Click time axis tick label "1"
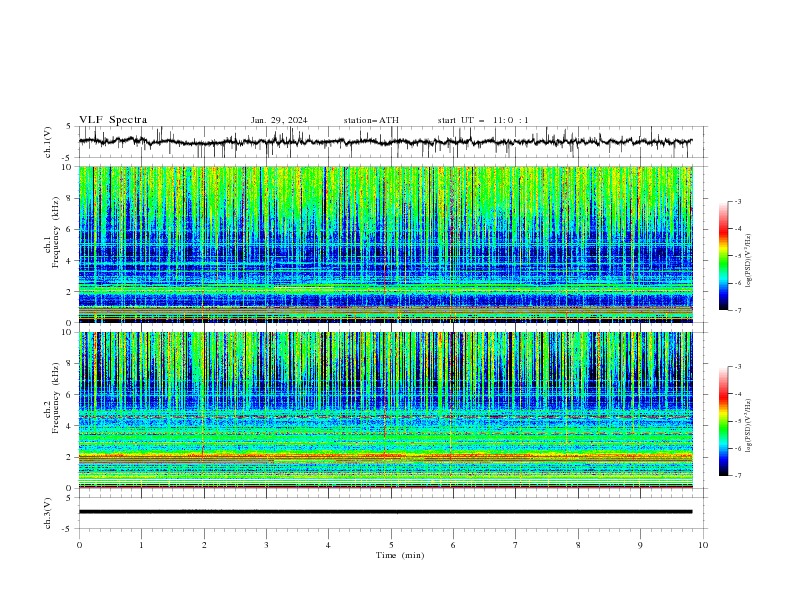 coord(141,545)
